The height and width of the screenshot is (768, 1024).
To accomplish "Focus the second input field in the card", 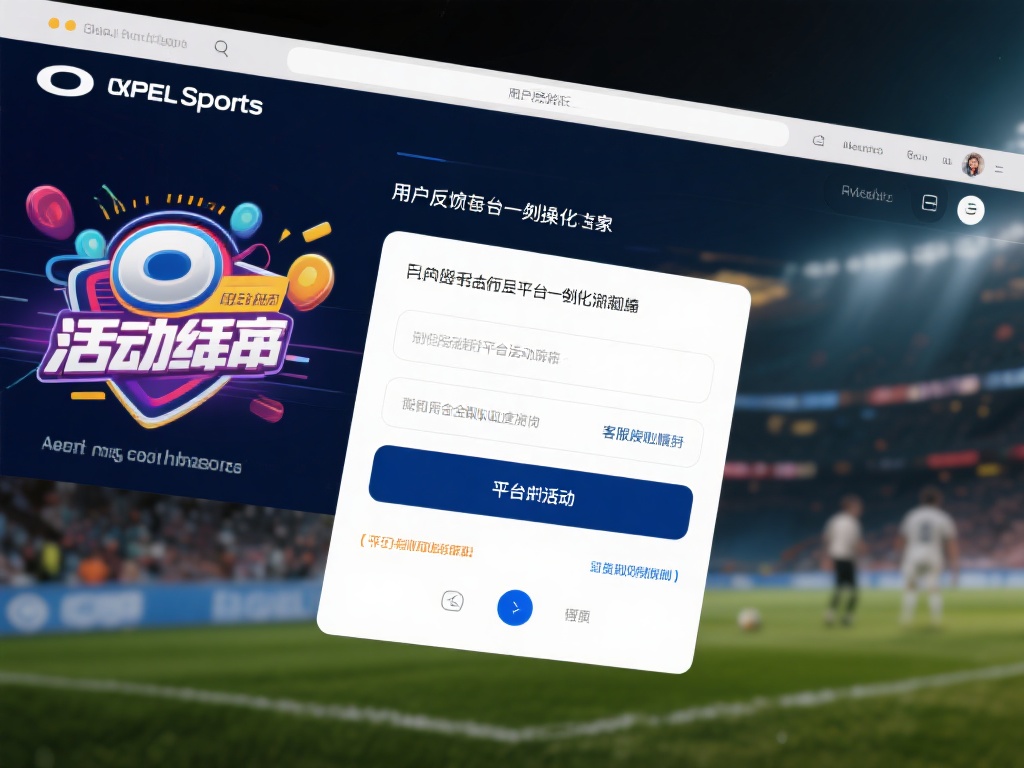I will (542, 422).
